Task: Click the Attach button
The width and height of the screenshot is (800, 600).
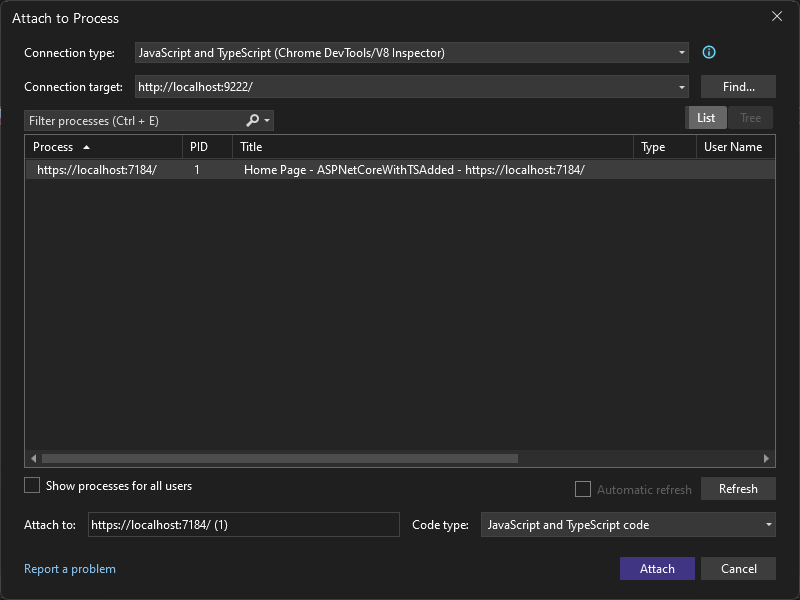Action: click(657, 568)
